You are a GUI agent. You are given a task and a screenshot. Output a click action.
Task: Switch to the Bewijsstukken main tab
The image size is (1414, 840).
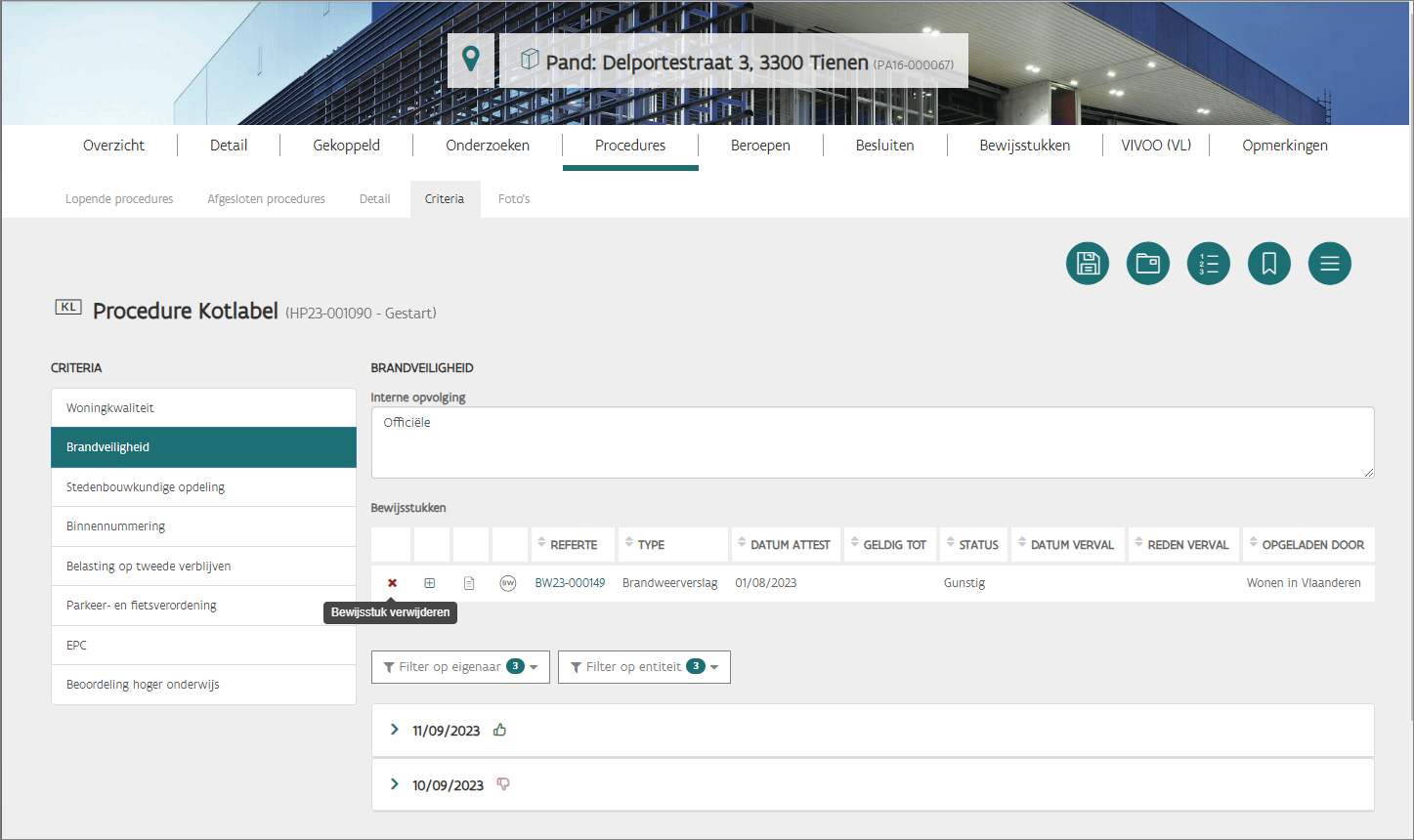(x=1024, y=146)
